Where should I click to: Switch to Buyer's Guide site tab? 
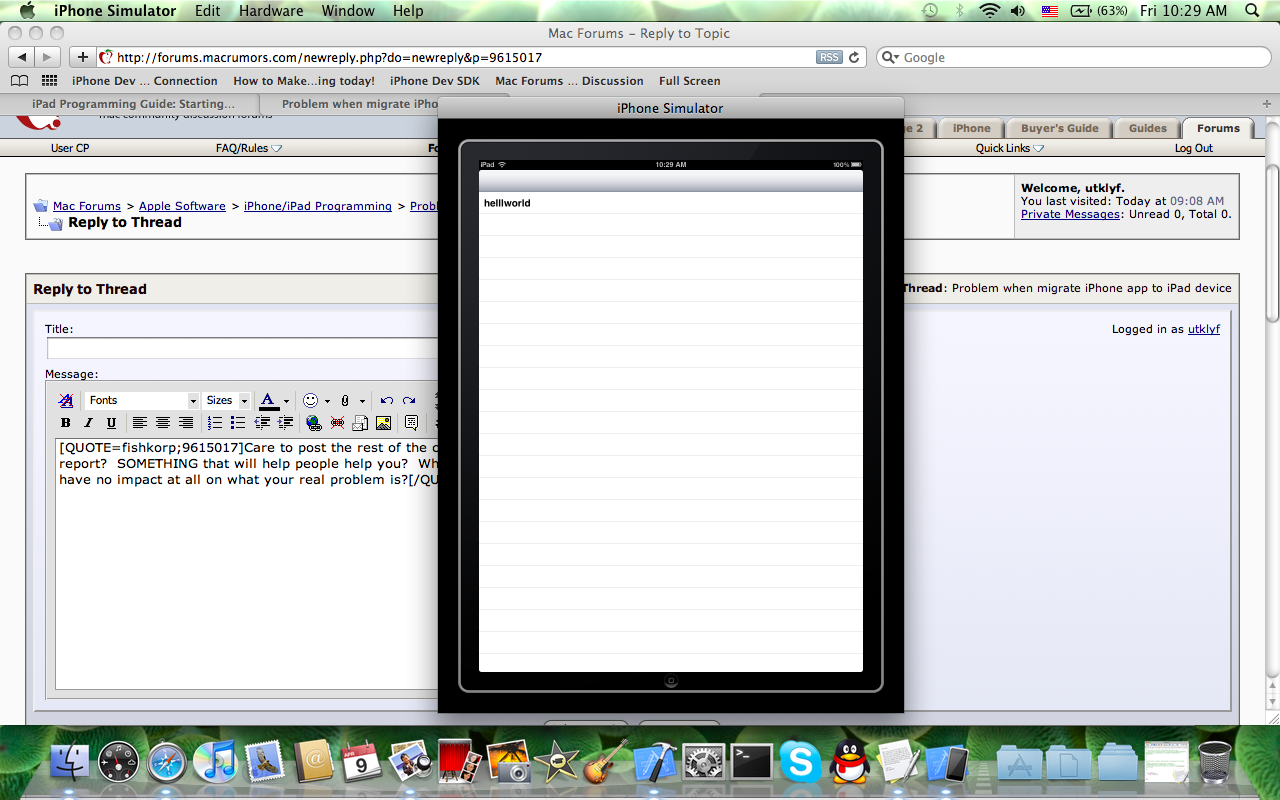pyautogui.click(x=1059, y=128)
